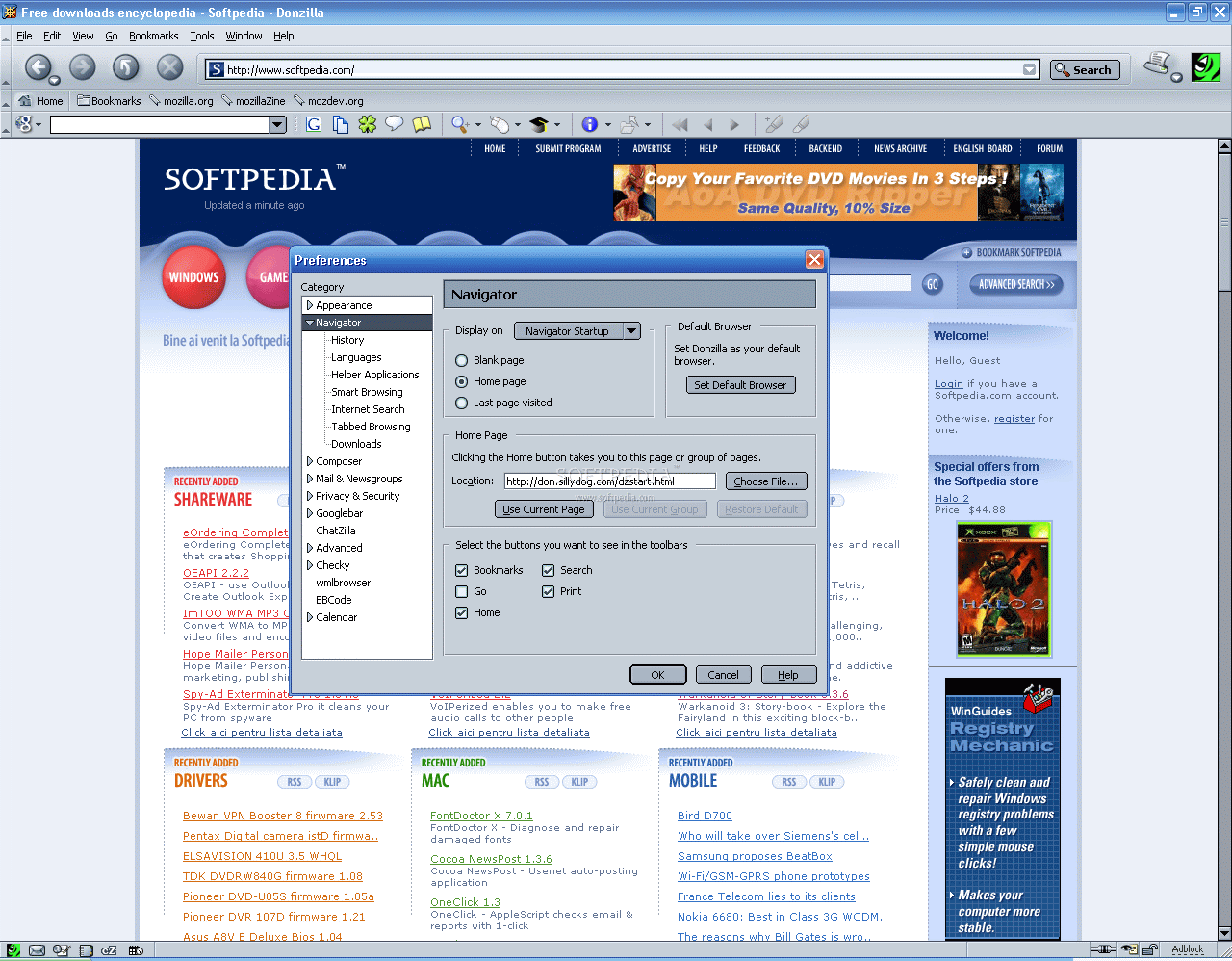Select the Blank page radio option
This screenshot has width=1232, height=961.
pyautogui.click(x=489, y=360)
